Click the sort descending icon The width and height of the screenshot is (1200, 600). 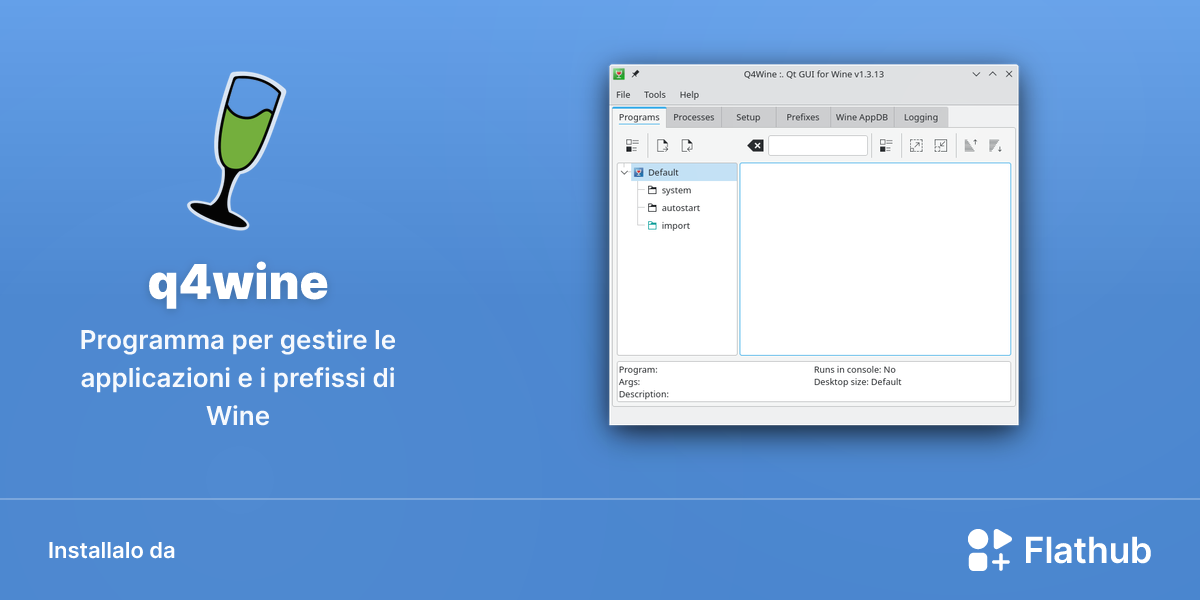[x=995, y=146]
